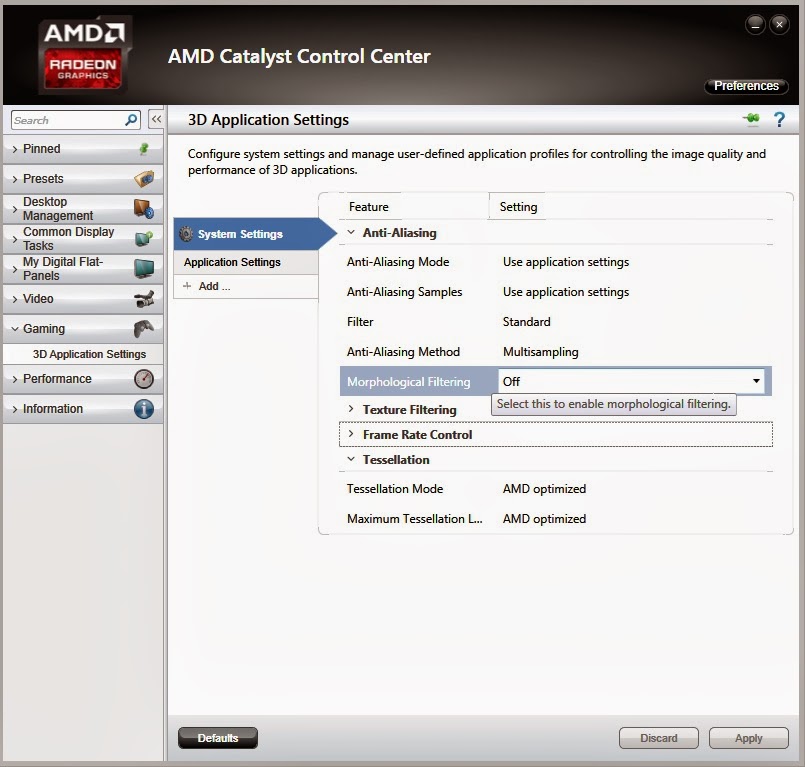The image size is (805, 767).
Task: Collapse the sidebar with double-arrow button
Action: [156, 120]
